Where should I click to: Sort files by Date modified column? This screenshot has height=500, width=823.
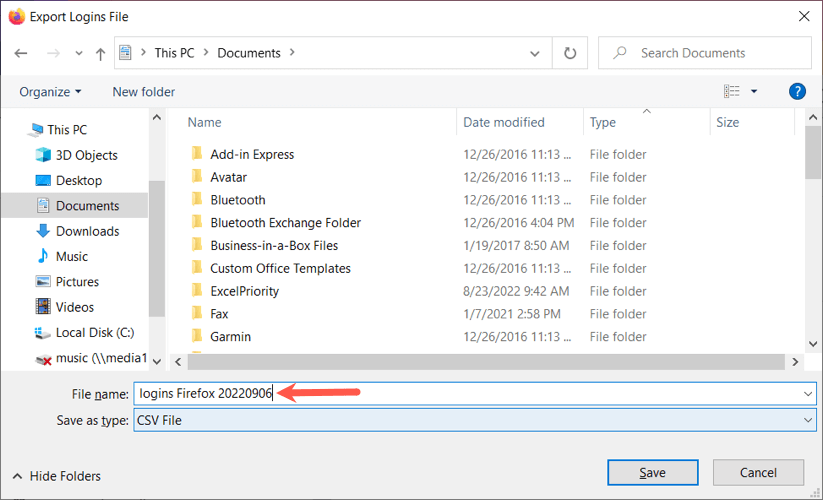click(504, 122)
